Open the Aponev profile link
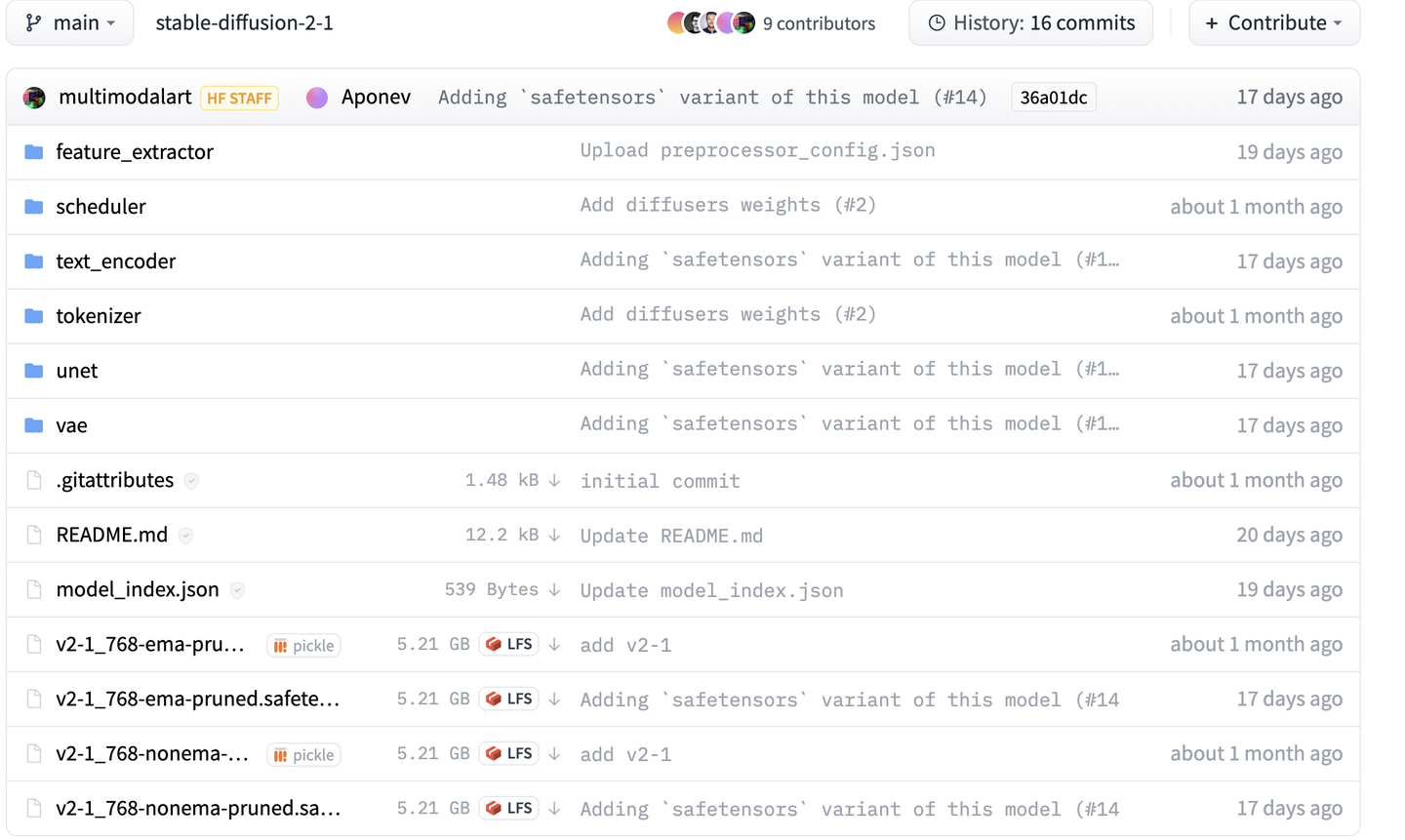 tap(376, 97)
